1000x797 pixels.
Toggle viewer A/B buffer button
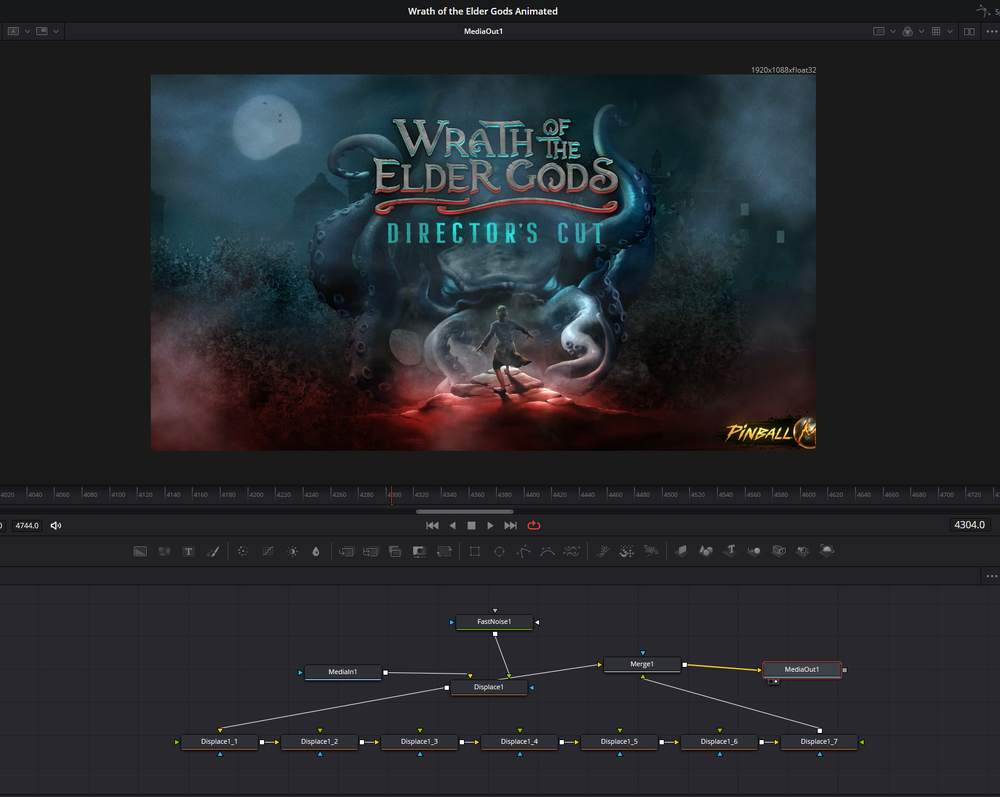click(x=13, y=31)
